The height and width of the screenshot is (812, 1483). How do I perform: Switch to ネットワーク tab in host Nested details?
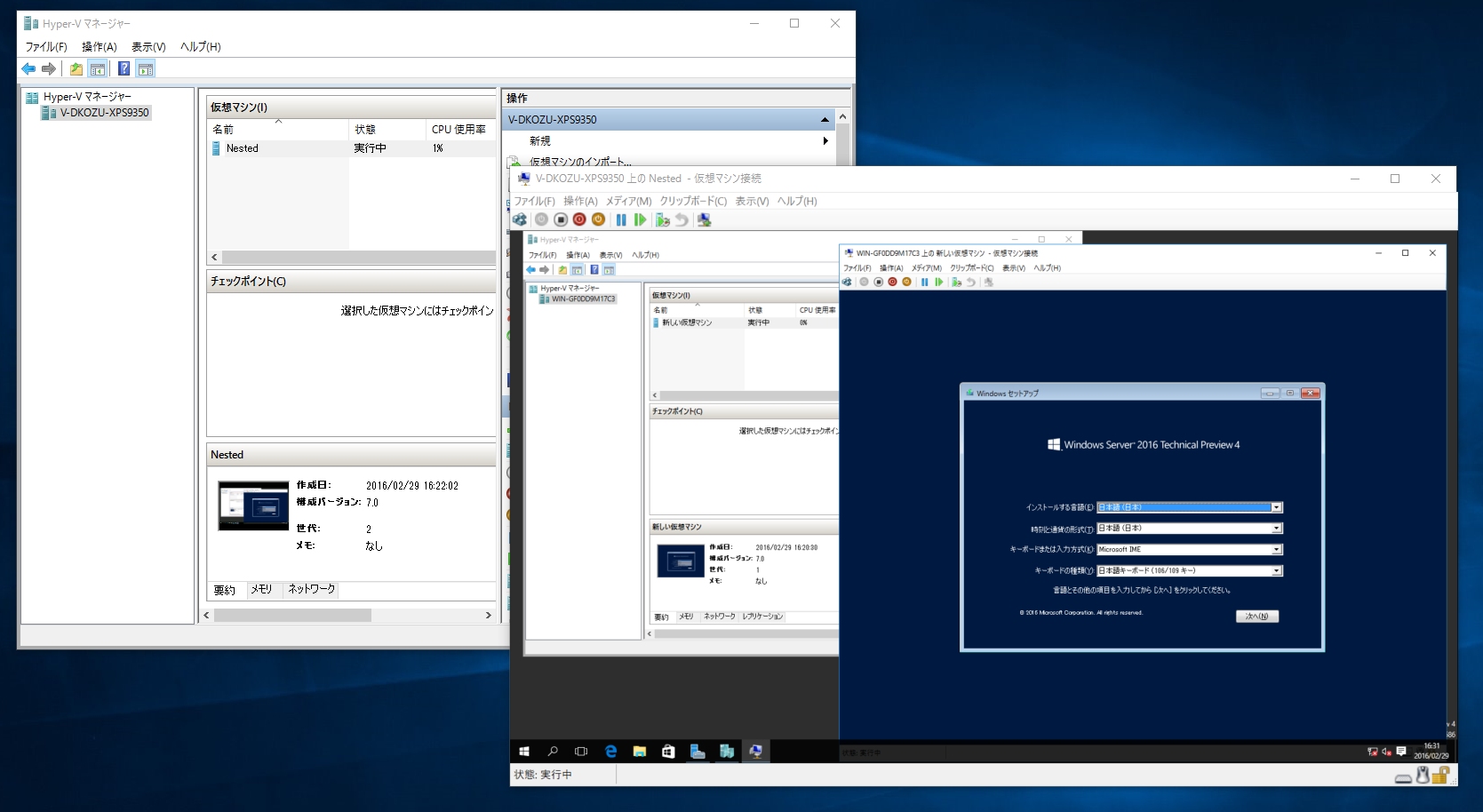[x=312, y=589]
